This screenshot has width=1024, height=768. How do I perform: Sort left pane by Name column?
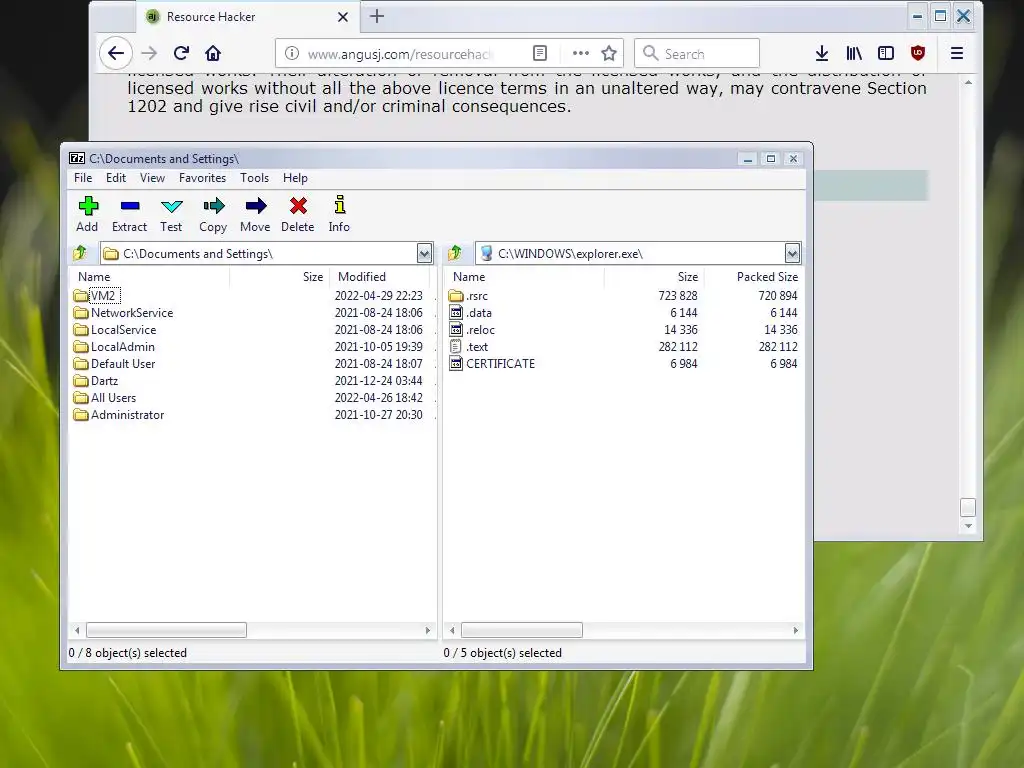150,277
